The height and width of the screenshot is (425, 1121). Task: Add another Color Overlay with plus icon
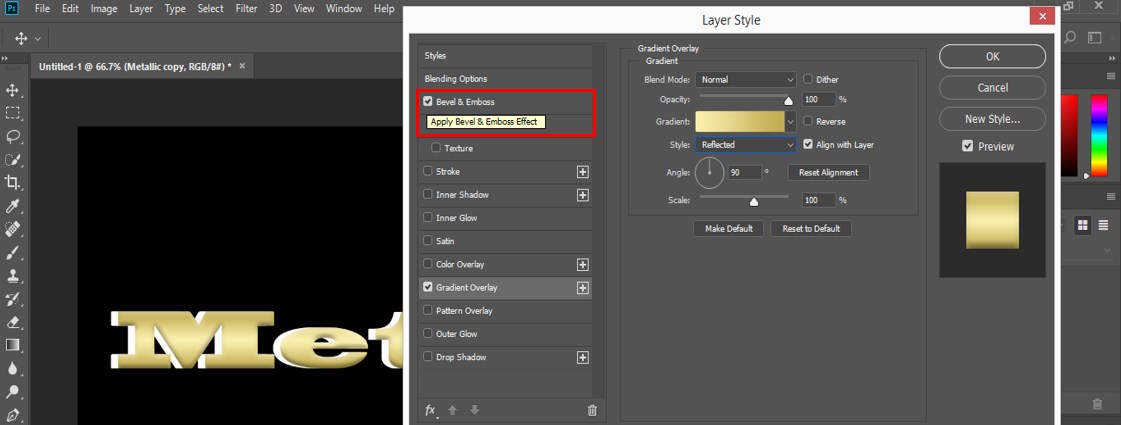point(583,265)
